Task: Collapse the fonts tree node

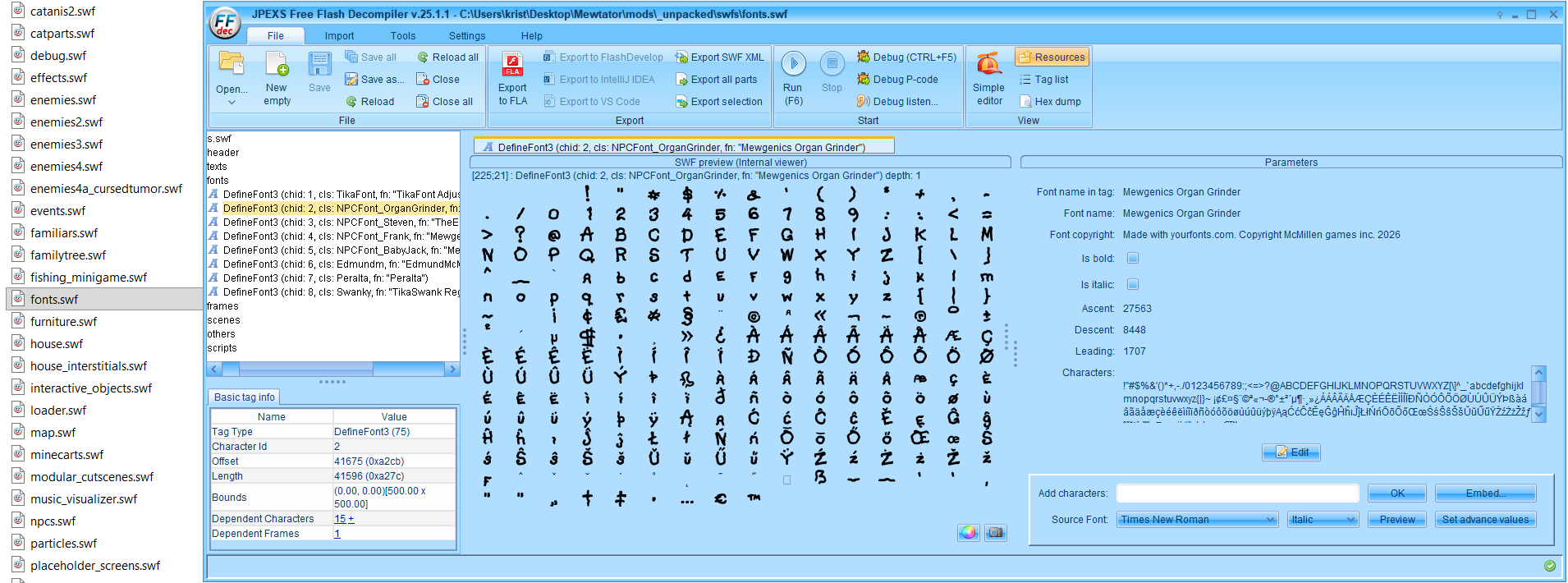Action: coord(218,181)
